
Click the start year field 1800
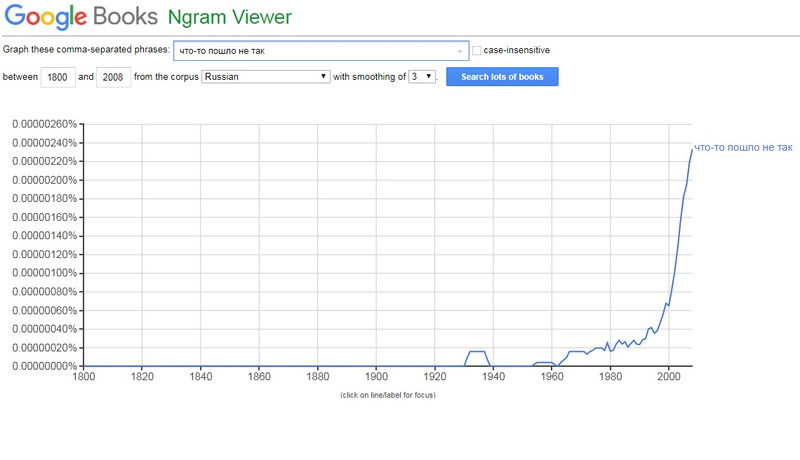(x=57, y=77)
